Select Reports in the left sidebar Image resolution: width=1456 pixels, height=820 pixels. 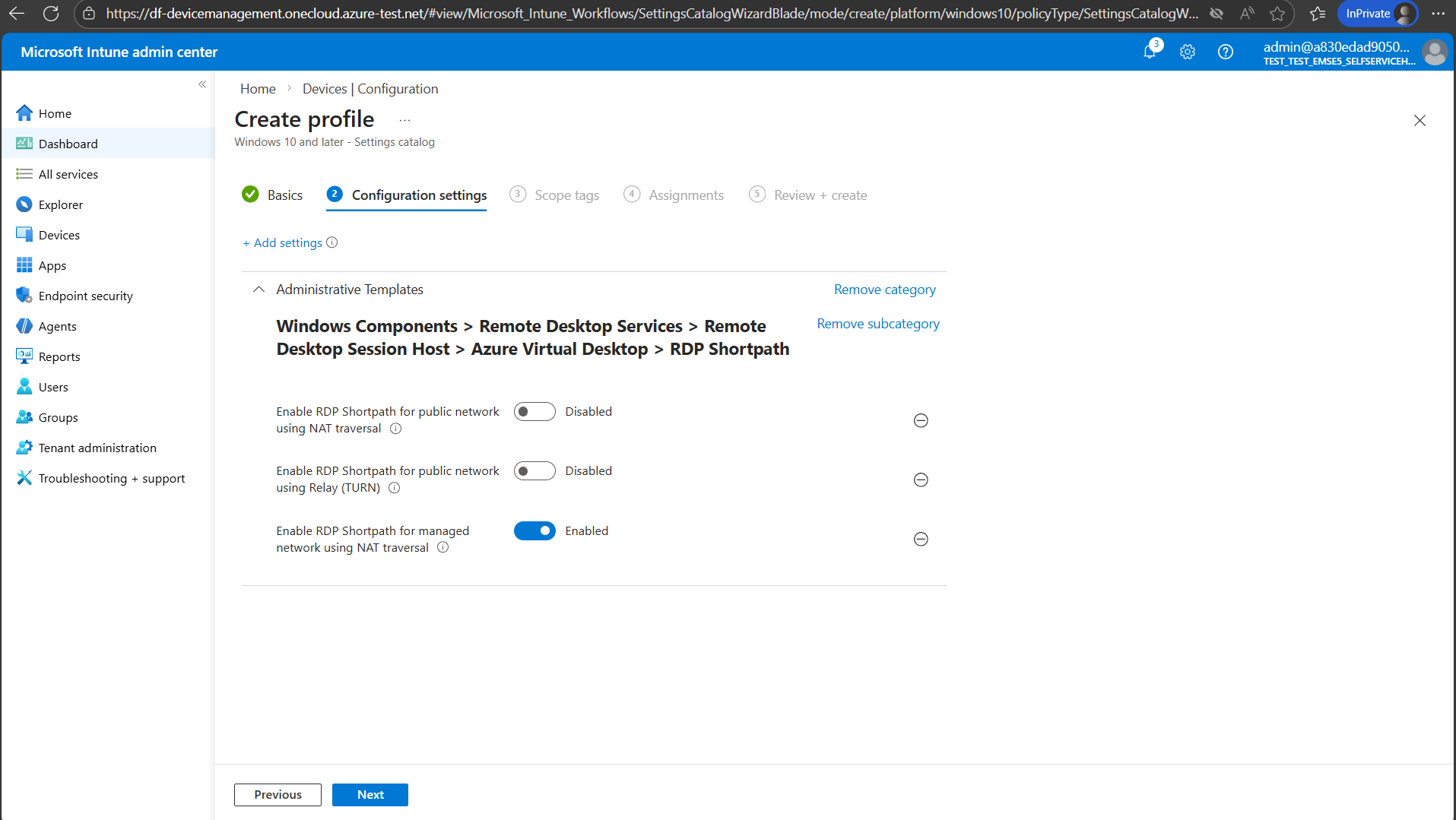(x=59, y=356)
